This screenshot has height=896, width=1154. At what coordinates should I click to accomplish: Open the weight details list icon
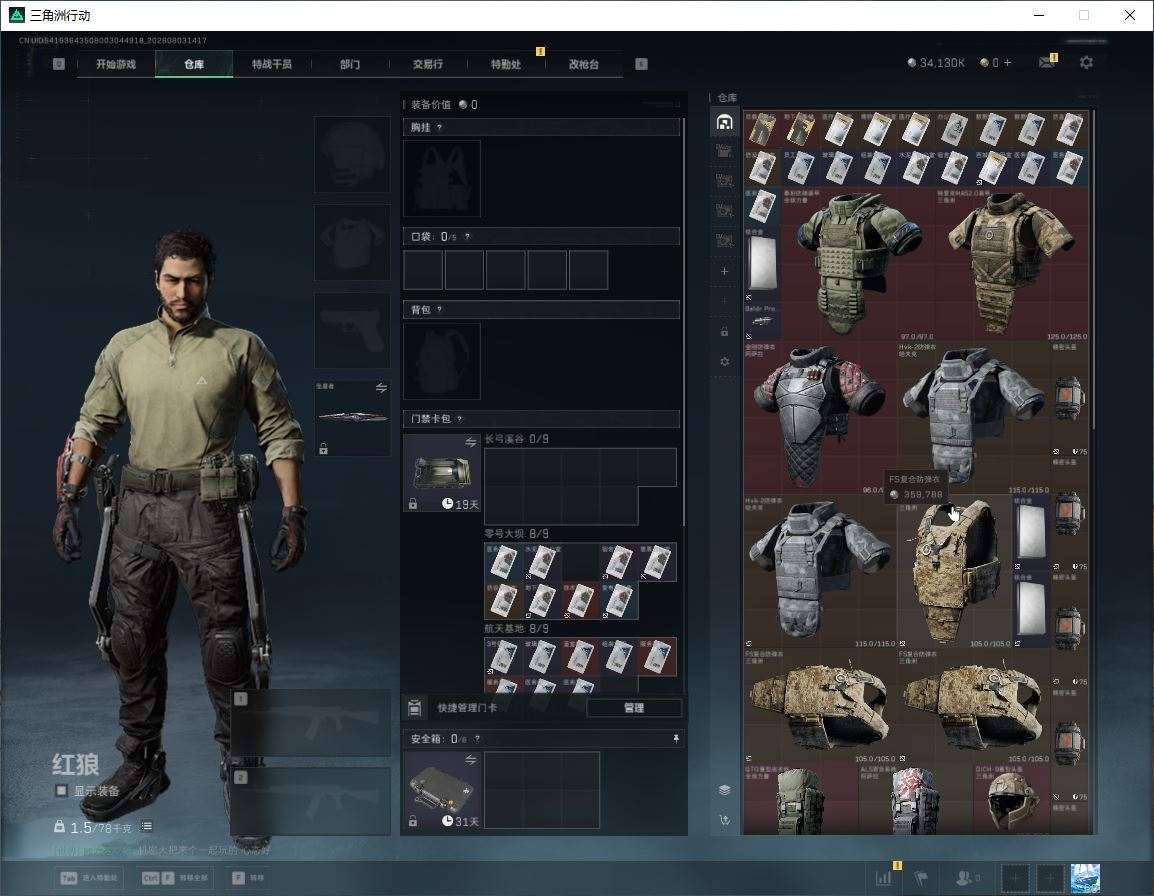(147, 827)
